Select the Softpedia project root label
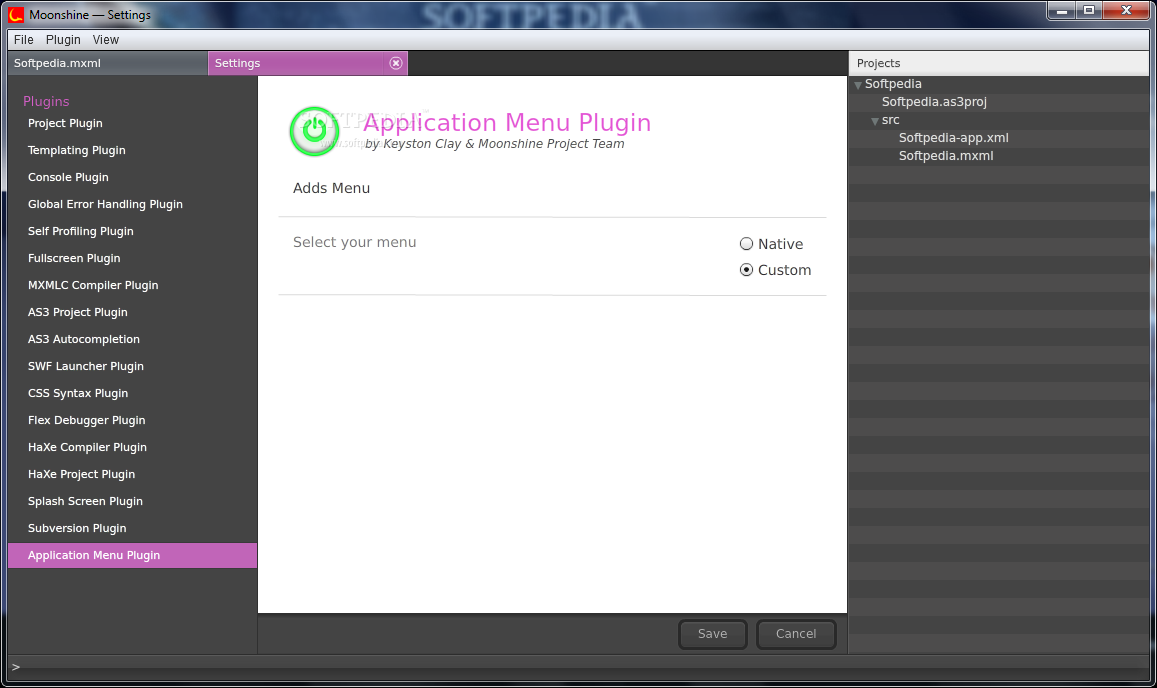The image size is (1157, 688). [893, 84]
